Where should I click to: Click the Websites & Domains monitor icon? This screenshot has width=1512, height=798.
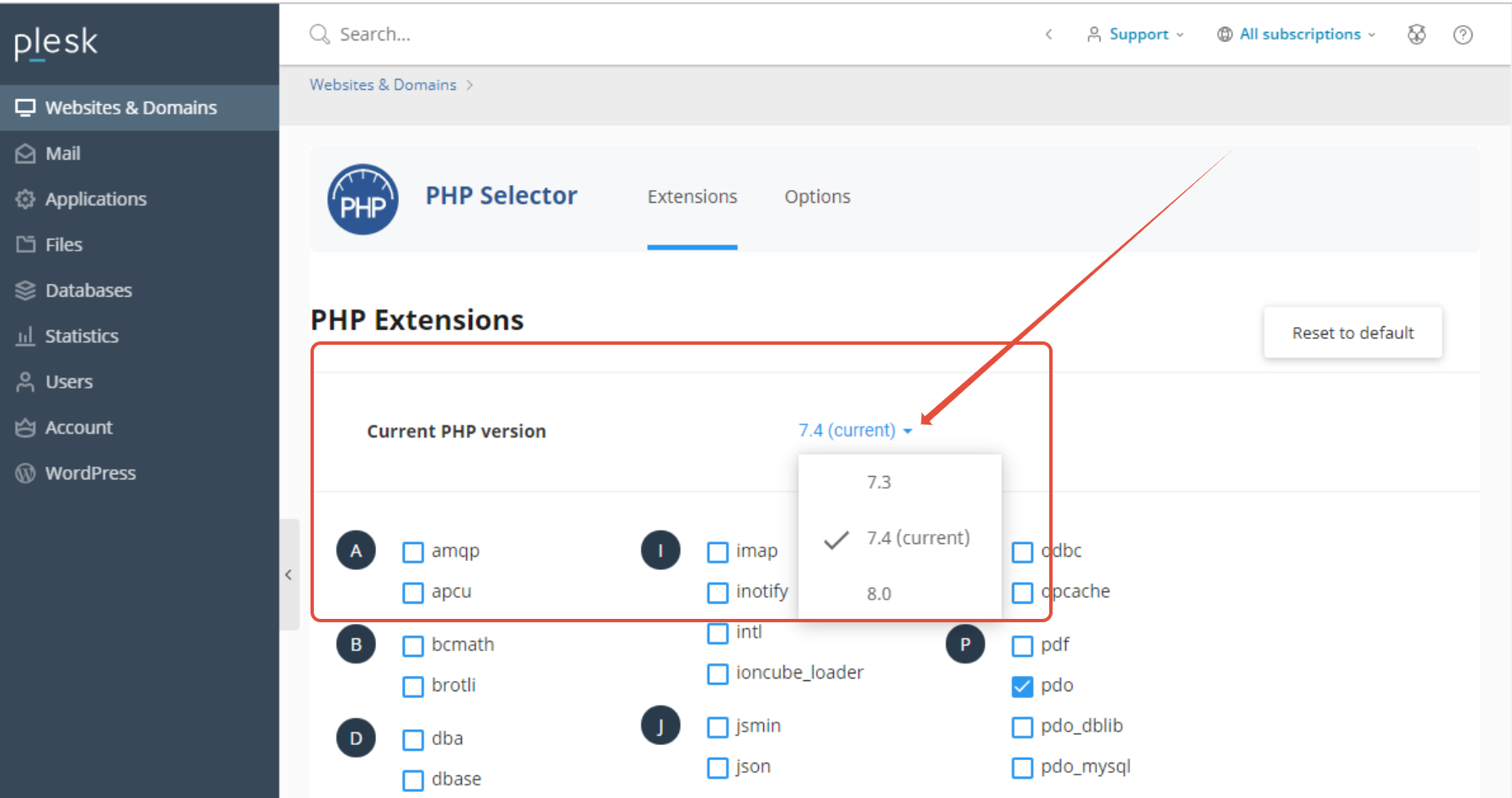point(25,108)
